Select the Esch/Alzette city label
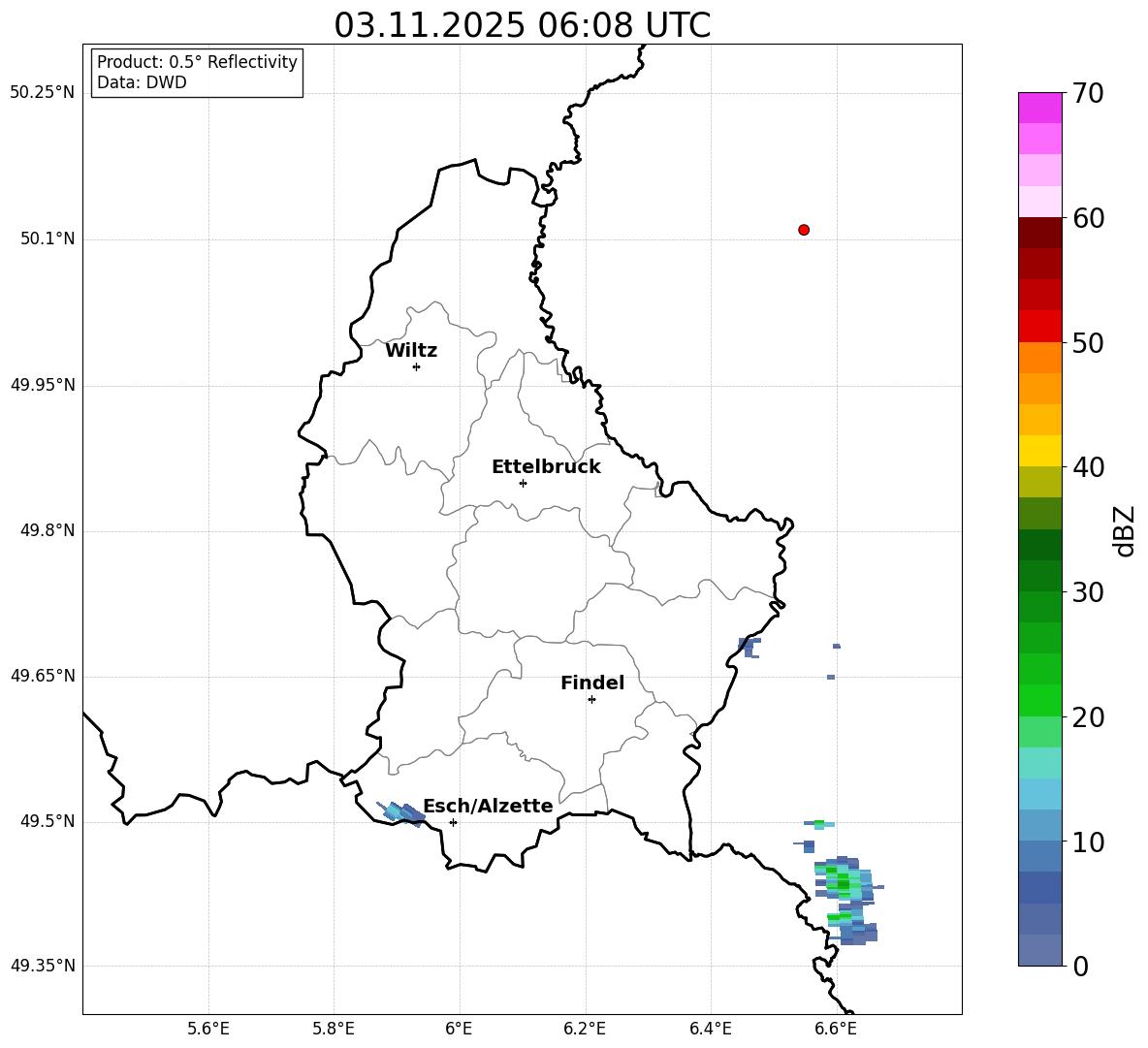The image size is (1148, 1048). point(488,806)
